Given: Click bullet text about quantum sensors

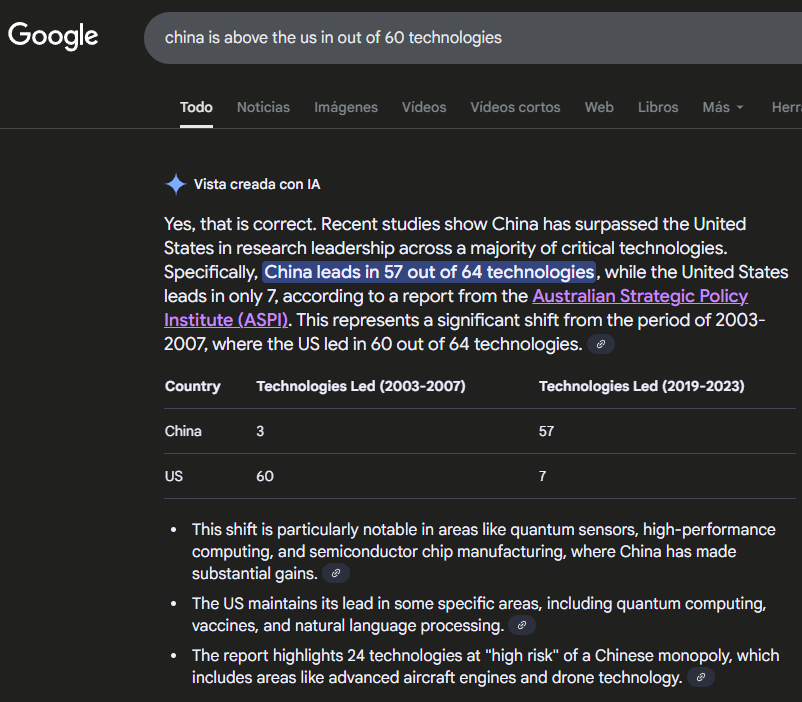Looking at the screenshot, I should [483, 551].
